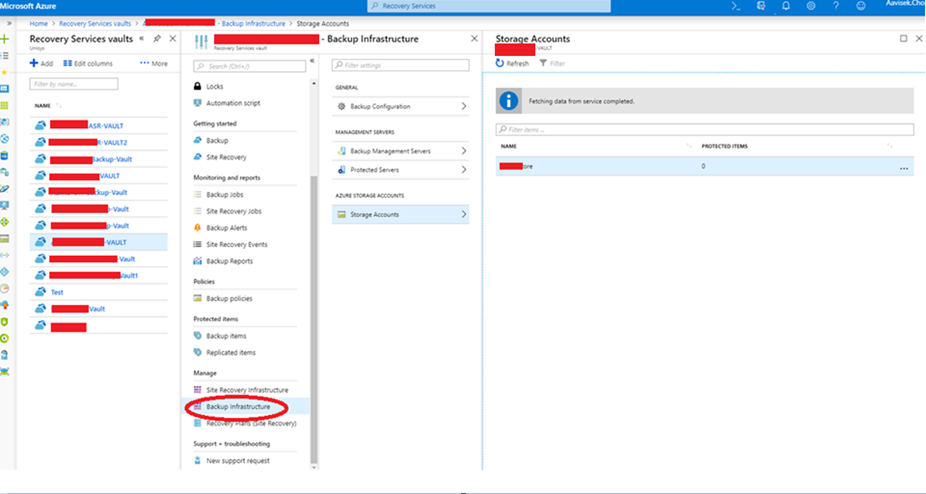This screenshot has height=494, width=926.
Task: Open Backup policies
Action: [229, 298]
